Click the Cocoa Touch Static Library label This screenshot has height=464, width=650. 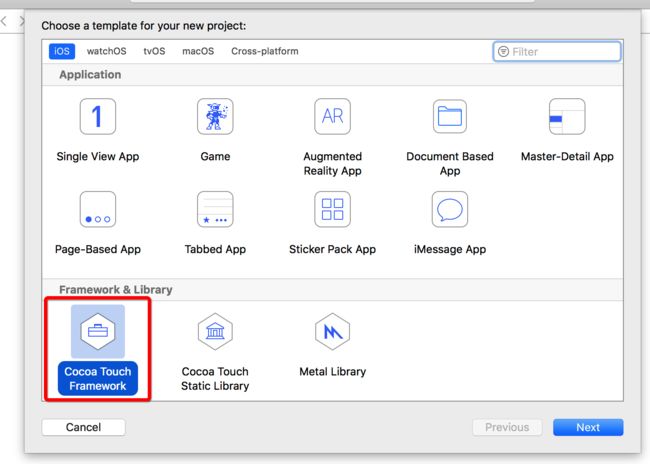click(x=215, y=379)
